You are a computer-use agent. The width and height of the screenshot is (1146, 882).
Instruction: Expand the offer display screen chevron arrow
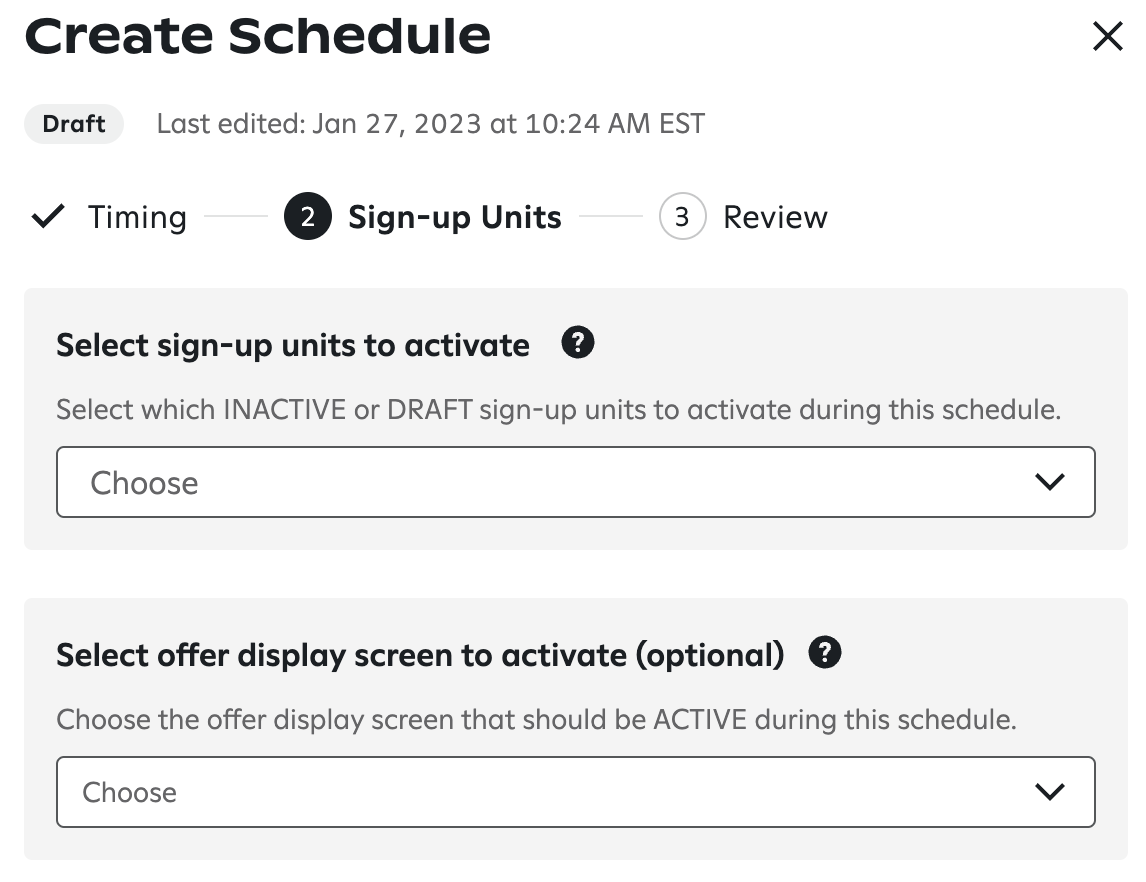[x=1049, y=792]
